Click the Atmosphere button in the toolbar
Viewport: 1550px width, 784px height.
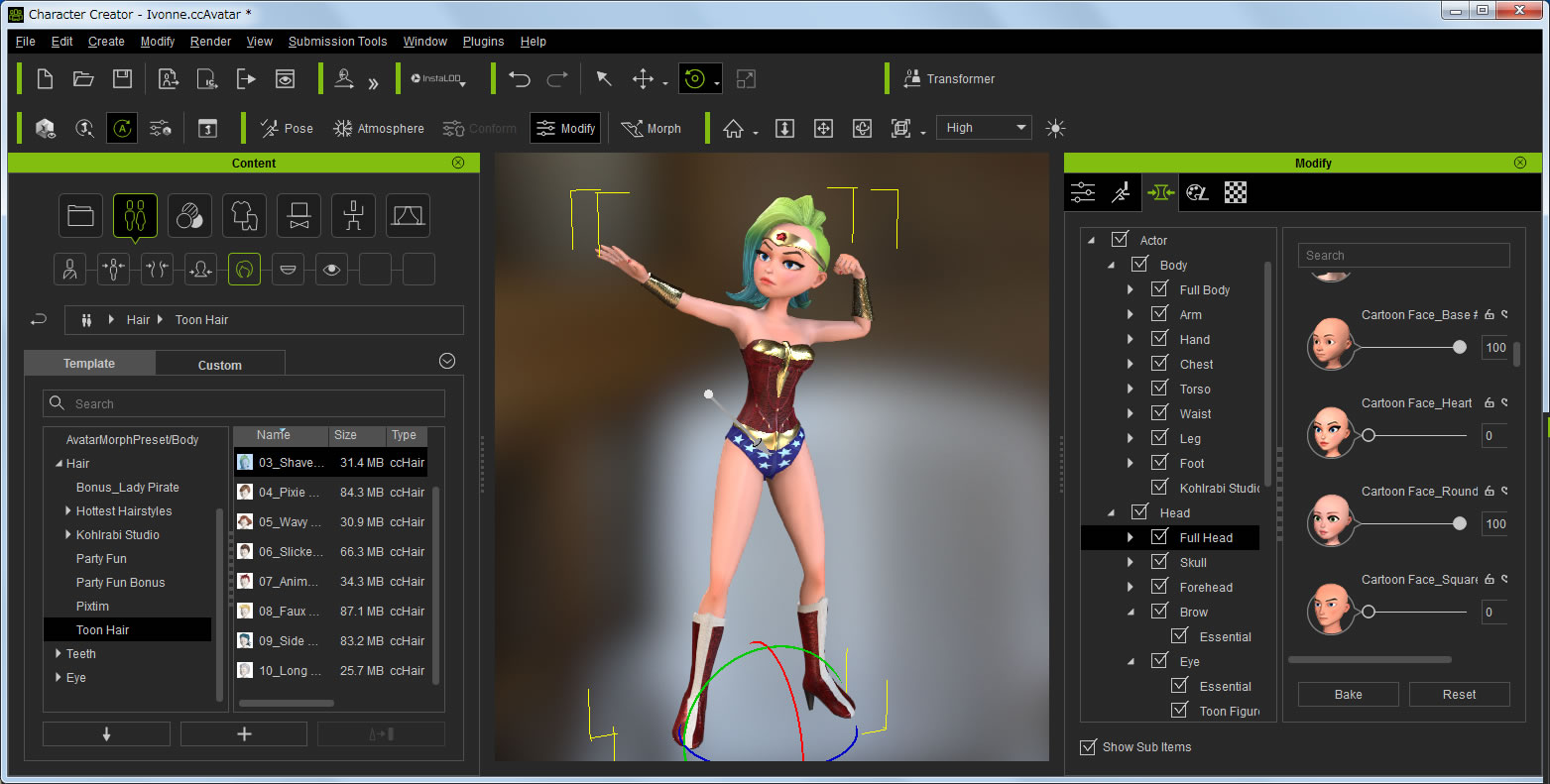pos(379,128)
